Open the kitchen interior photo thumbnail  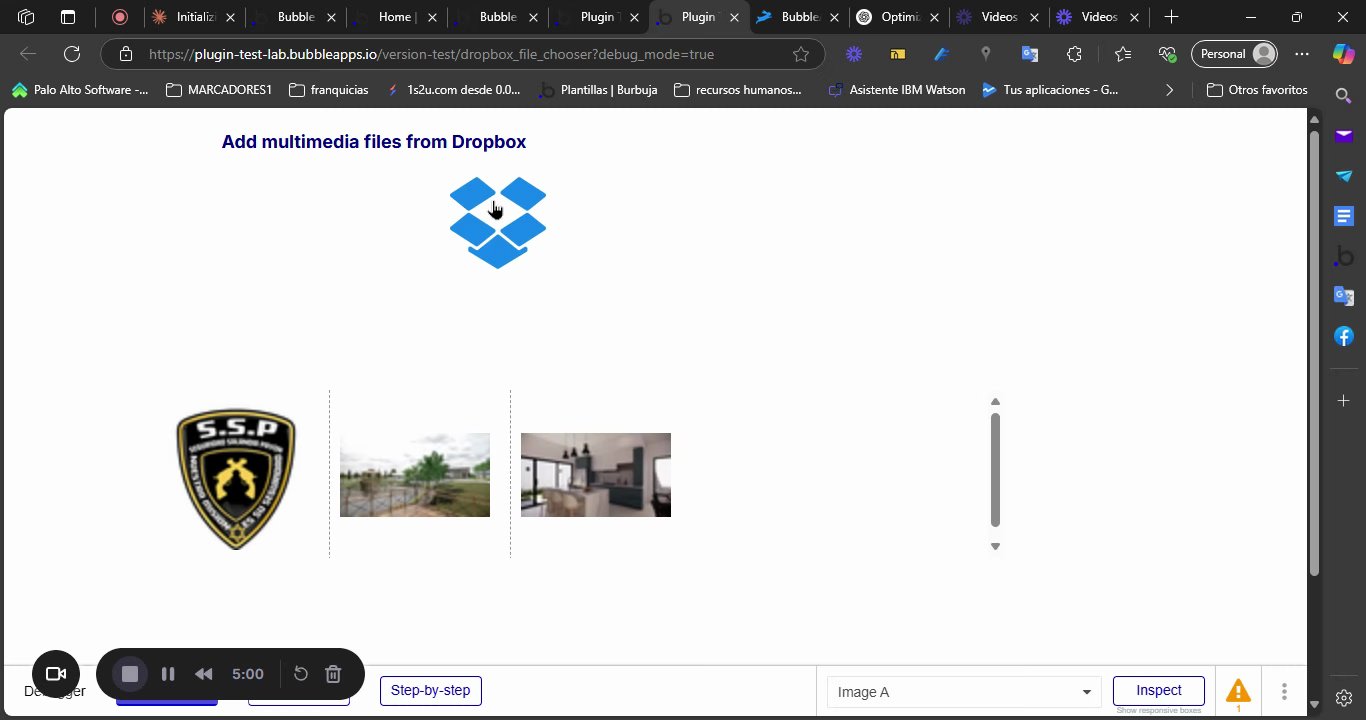[596, 475]
